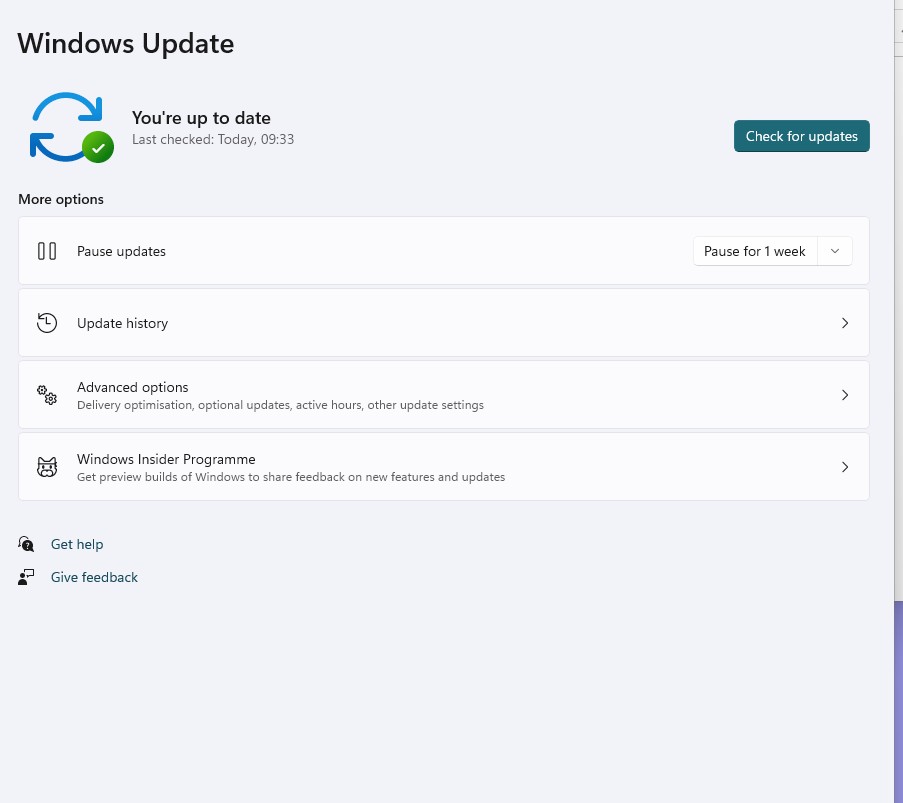This screenshot has height=803, width=903.
Task: Click the Pause for 1 week button
Action: pyautogui.click(x=754, y=251)
